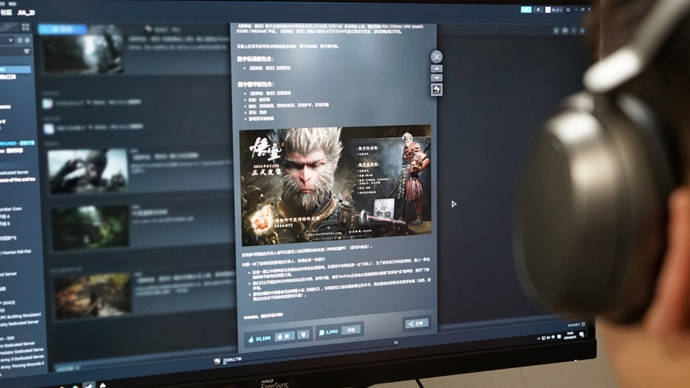This screenshot has height=388, width=690.
Task: Select the highlighted game in library list
Action: tap(15, 70)
